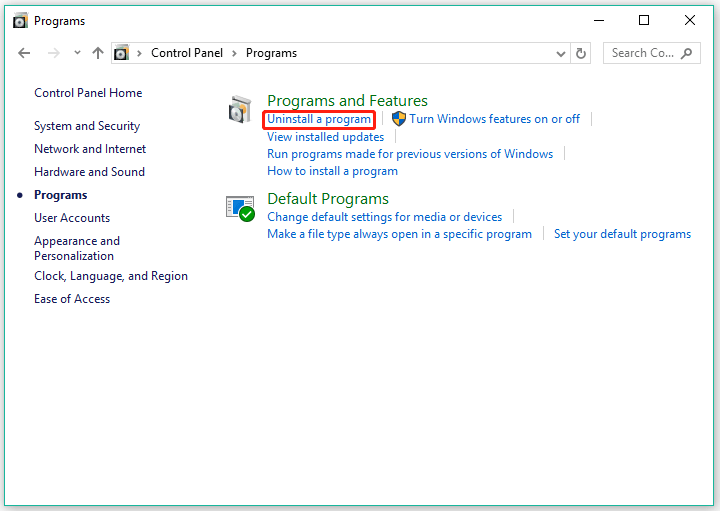Click Uninstall a program

[319, 119]
